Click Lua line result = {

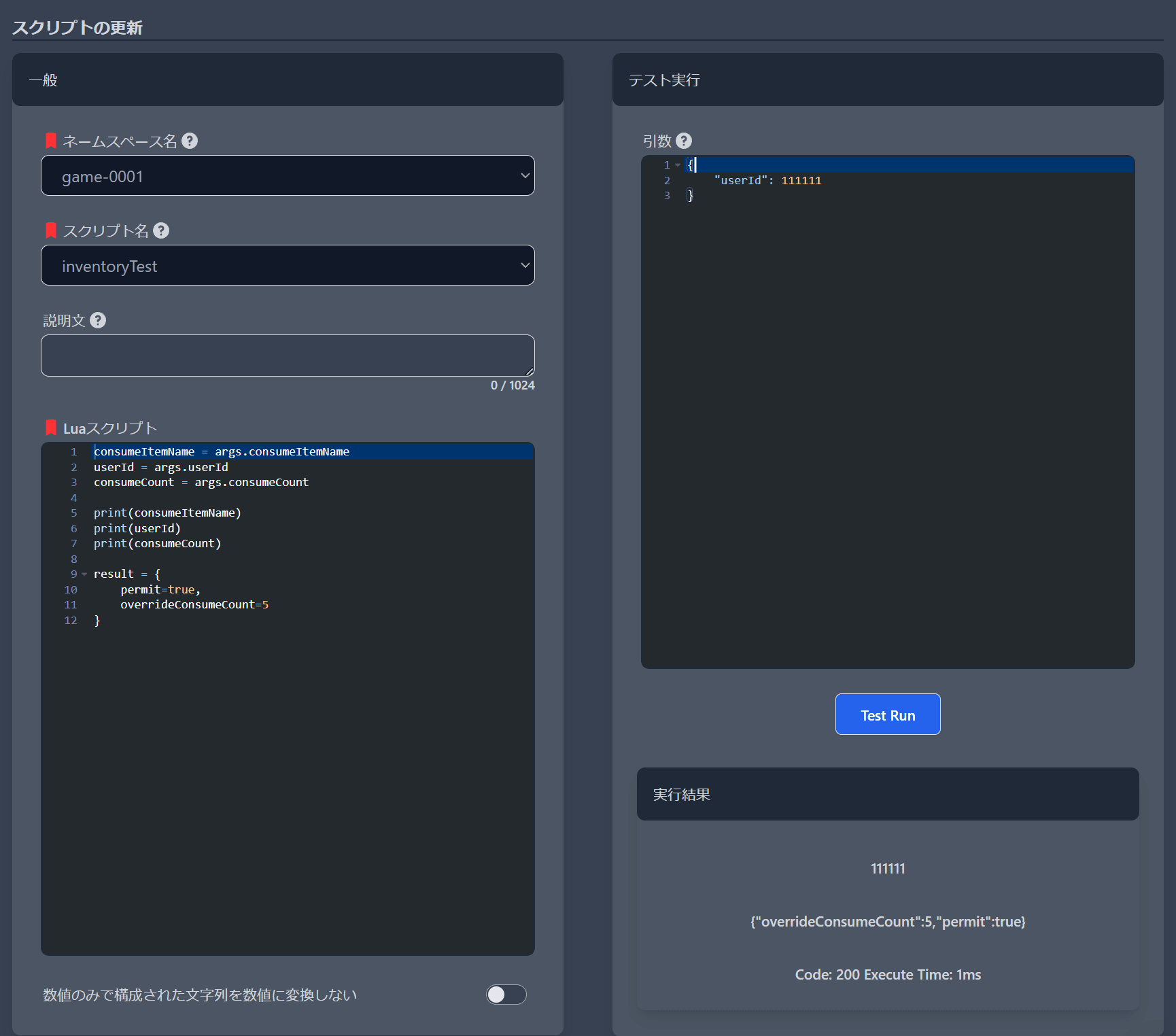click(x=127, y=574)
